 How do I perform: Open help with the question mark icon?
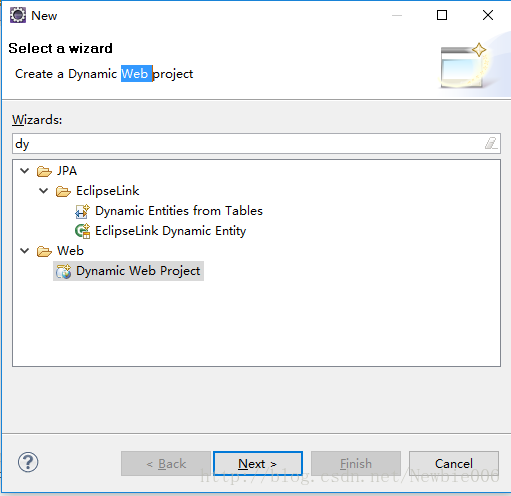(x=28, y=462)
